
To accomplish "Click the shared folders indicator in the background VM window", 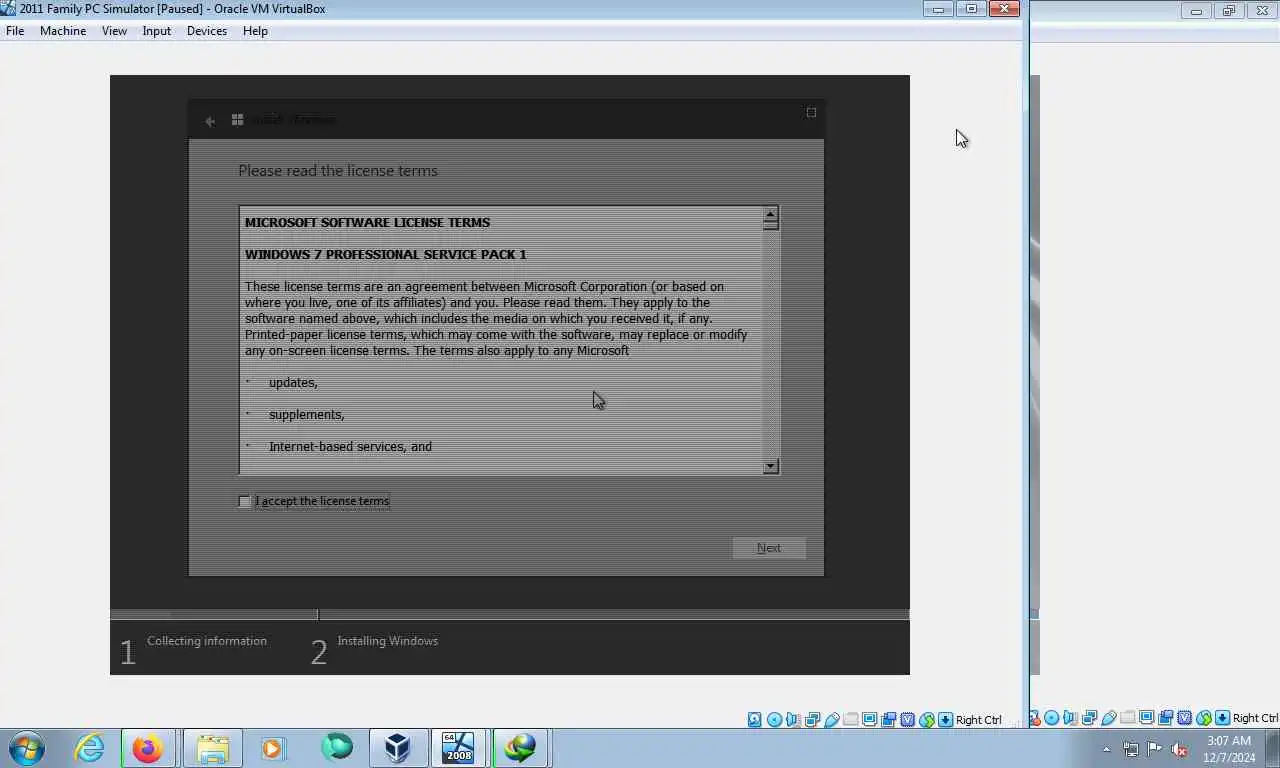I will click(1127, 718).
